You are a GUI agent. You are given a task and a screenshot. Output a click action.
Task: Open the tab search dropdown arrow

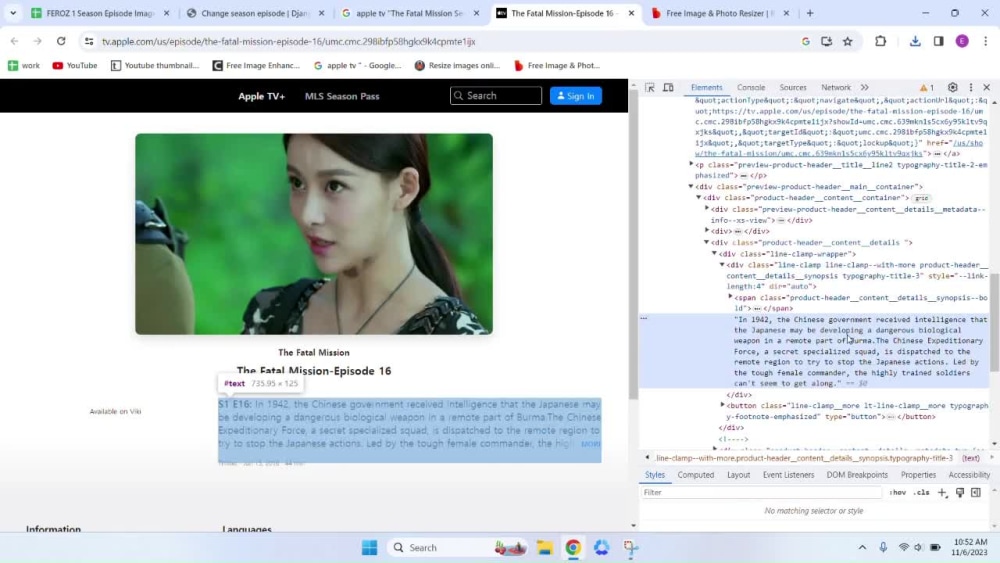coord(13,13)
